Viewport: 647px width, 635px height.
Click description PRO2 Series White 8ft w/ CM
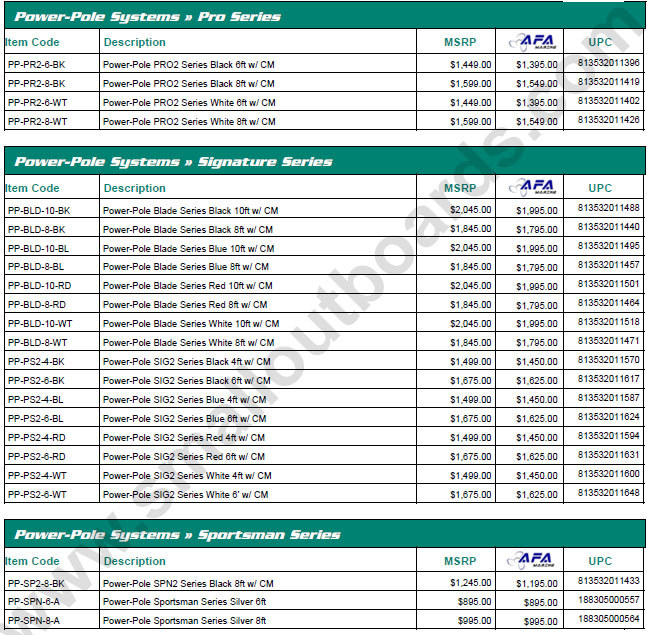tap(189, 122)
